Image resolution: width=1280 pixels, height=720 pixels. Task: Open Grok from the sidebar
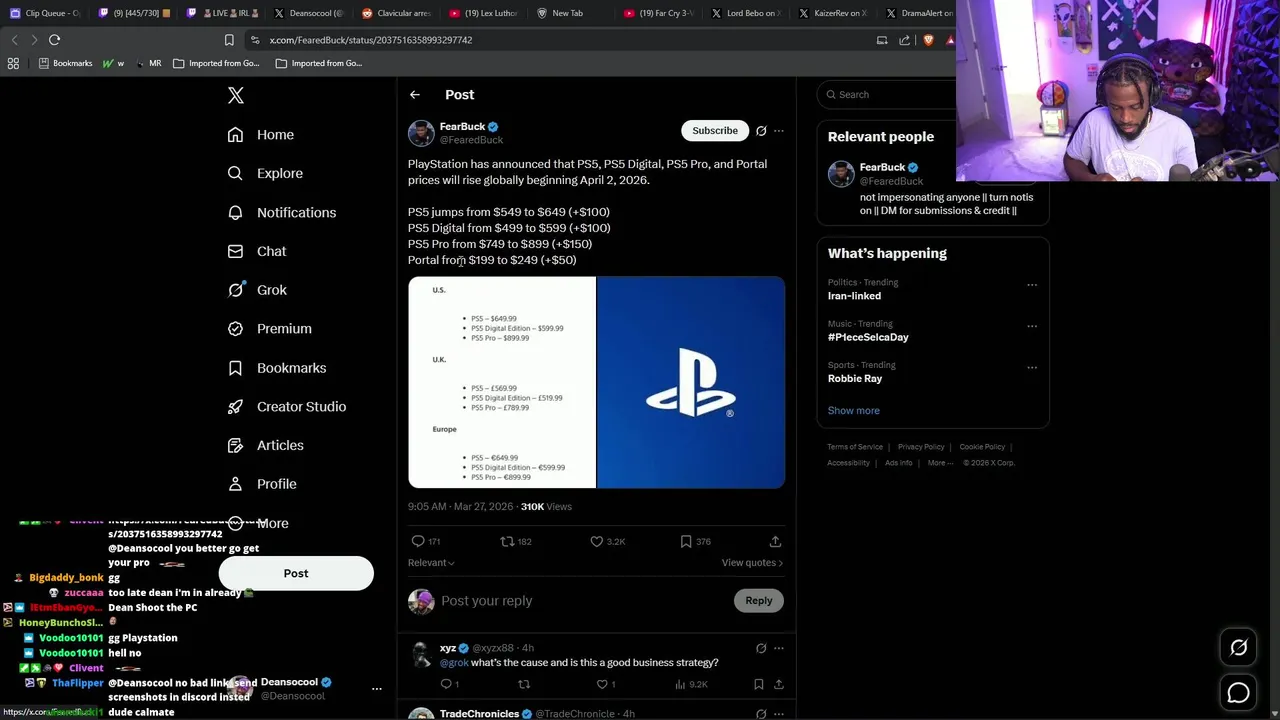257,290
